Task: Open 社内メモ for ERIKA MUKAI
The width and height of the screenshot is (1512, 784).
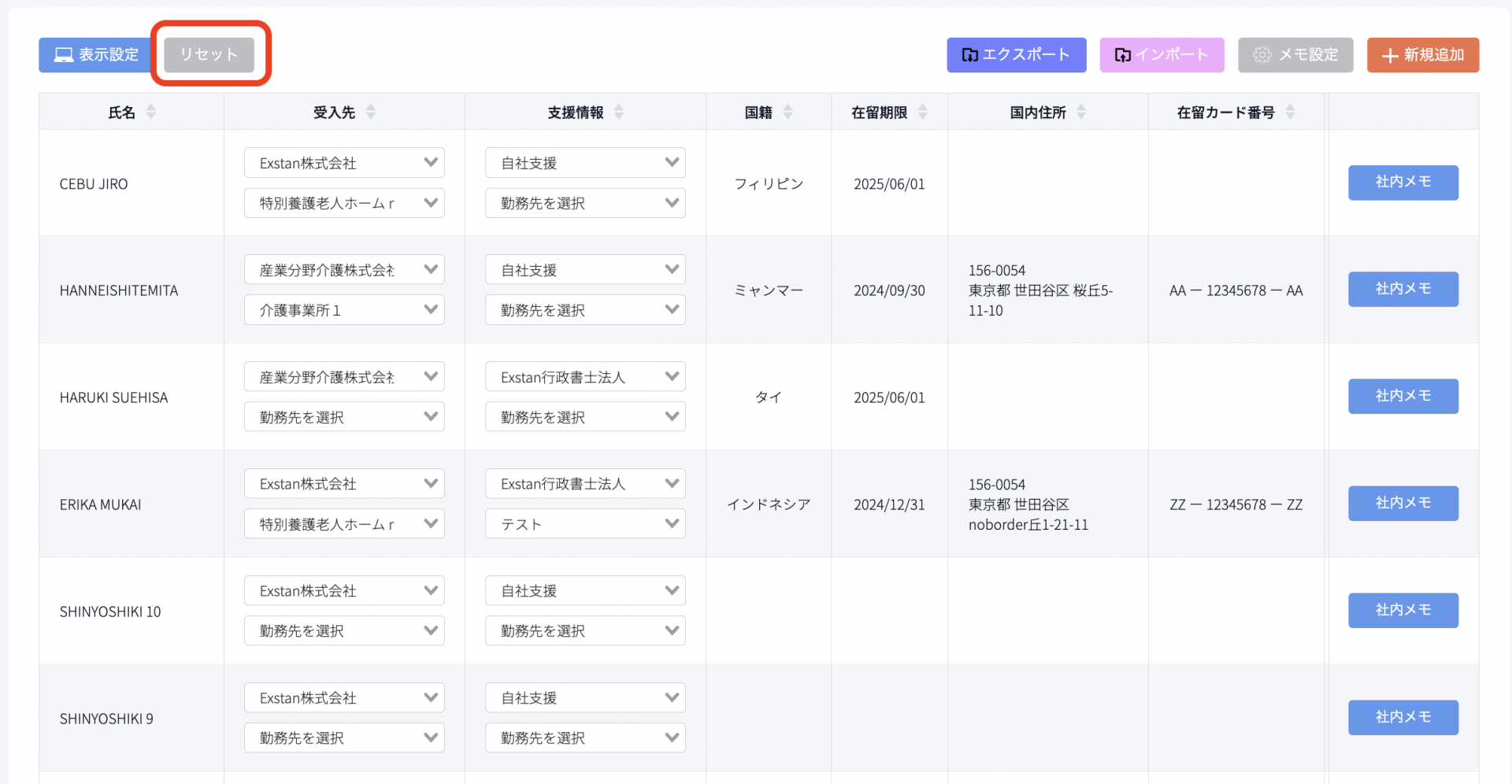Action: tap(1403, 503)
